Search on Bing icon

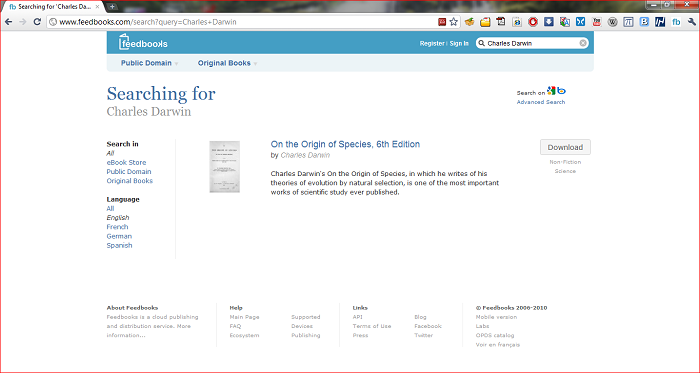click(561, 91)
